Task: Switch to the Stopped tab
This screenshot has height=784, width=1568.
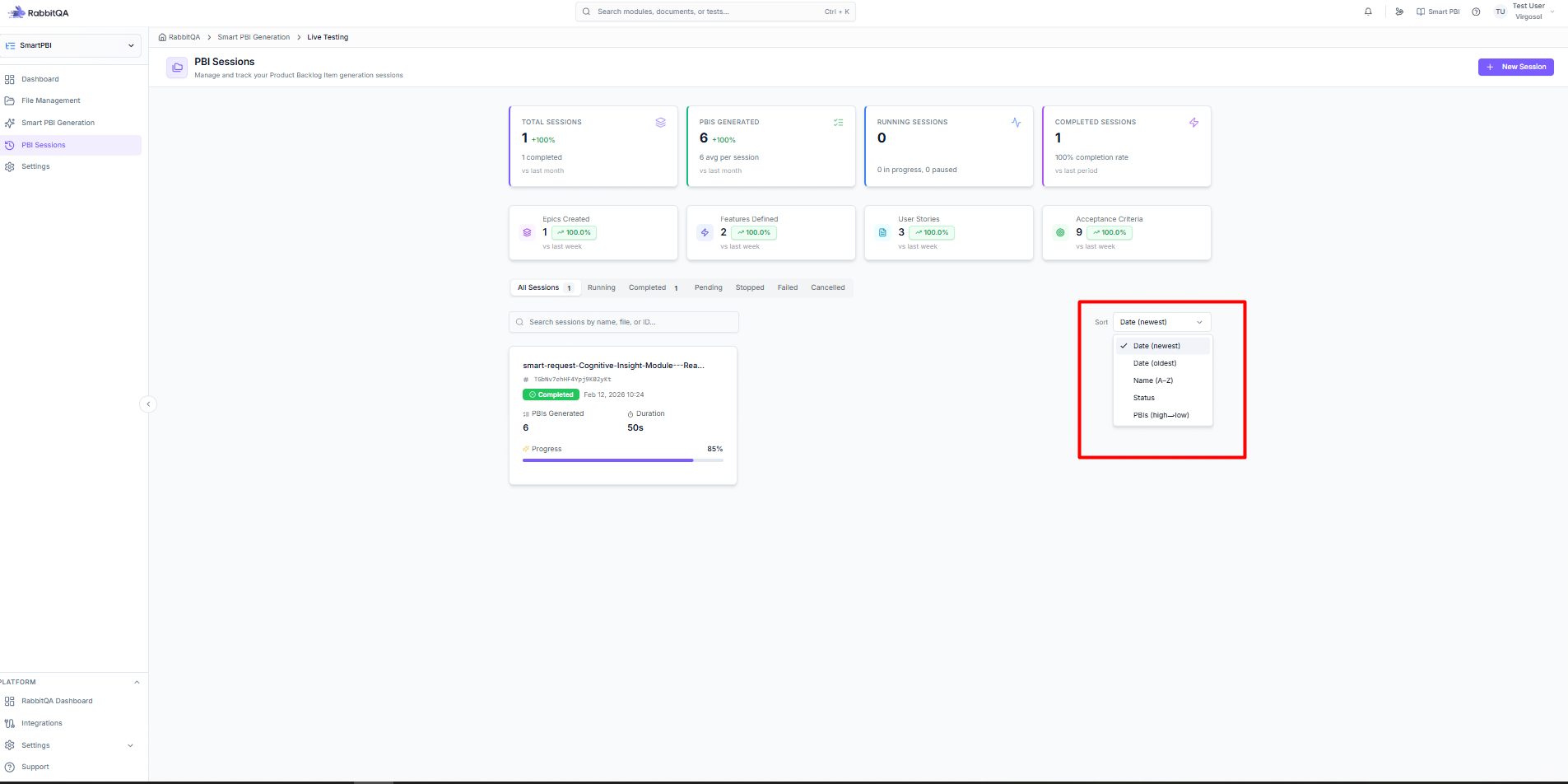Action: click(x=750, y=287)
